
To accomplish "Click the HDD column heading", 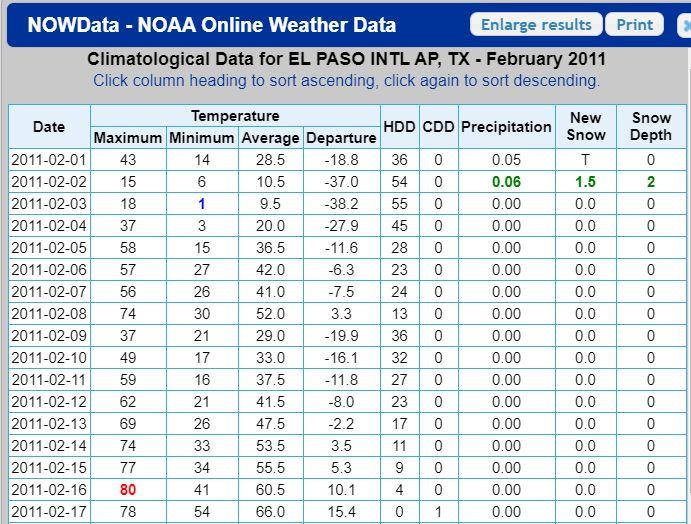I will (400, 127).
